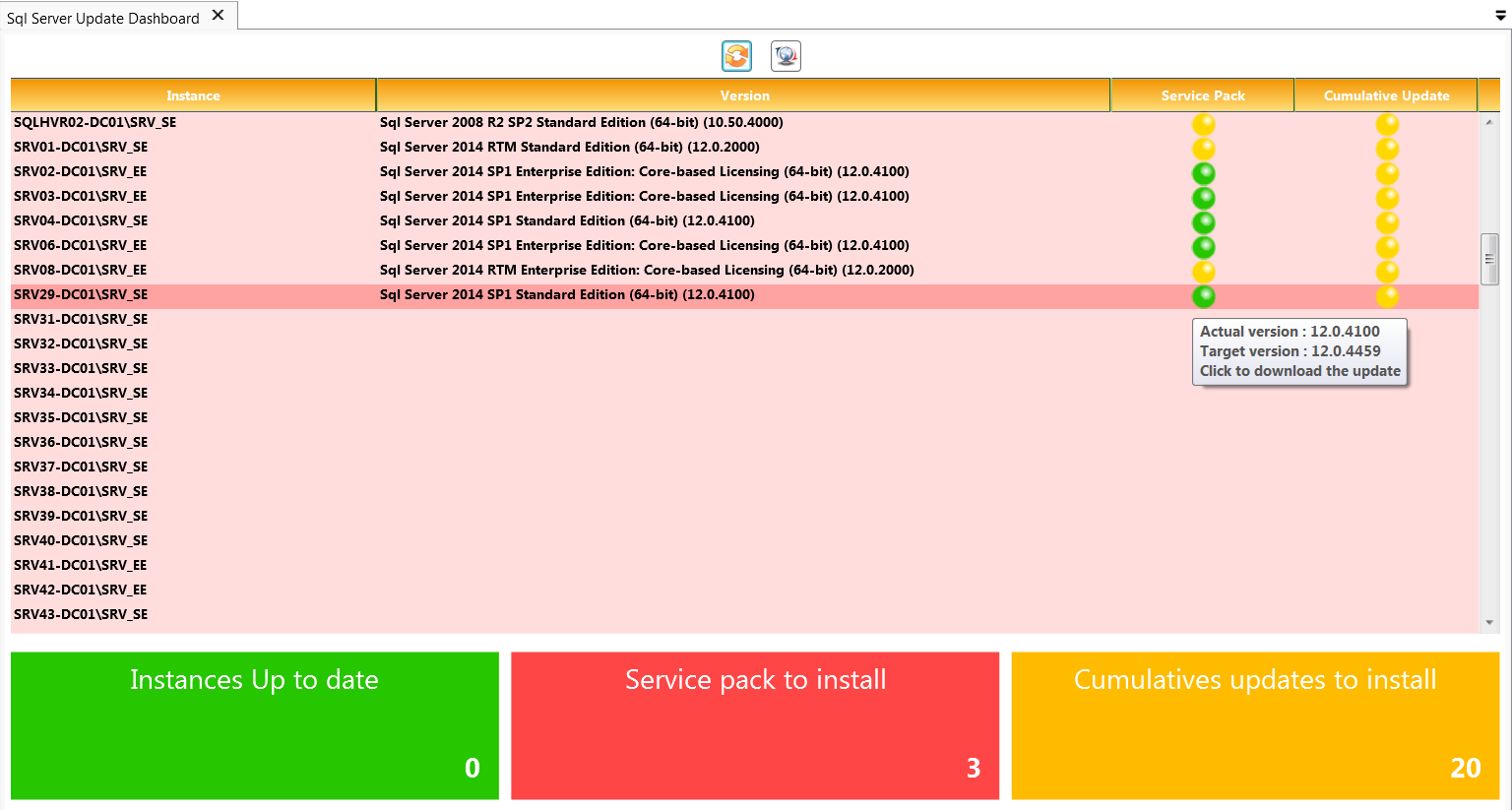
Task: Click SRV04 version SP1 Standard Edition (12.0.4100)
Action: pyautogui.click(x=567, y=220)
